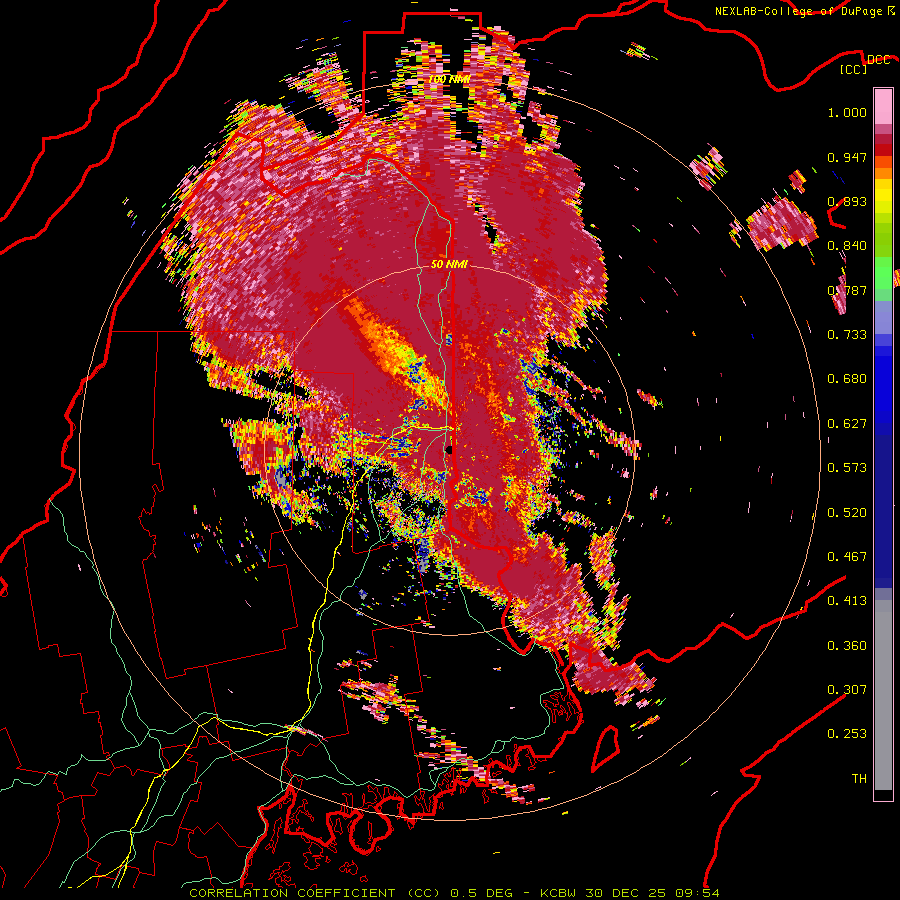The image size is (900, 900).
Task: Click the 0.520 color scale value
Action: (x=847, y=513)
